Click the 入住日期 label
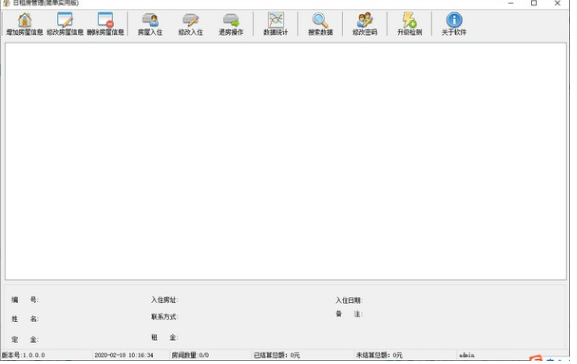 pos(349,300)
